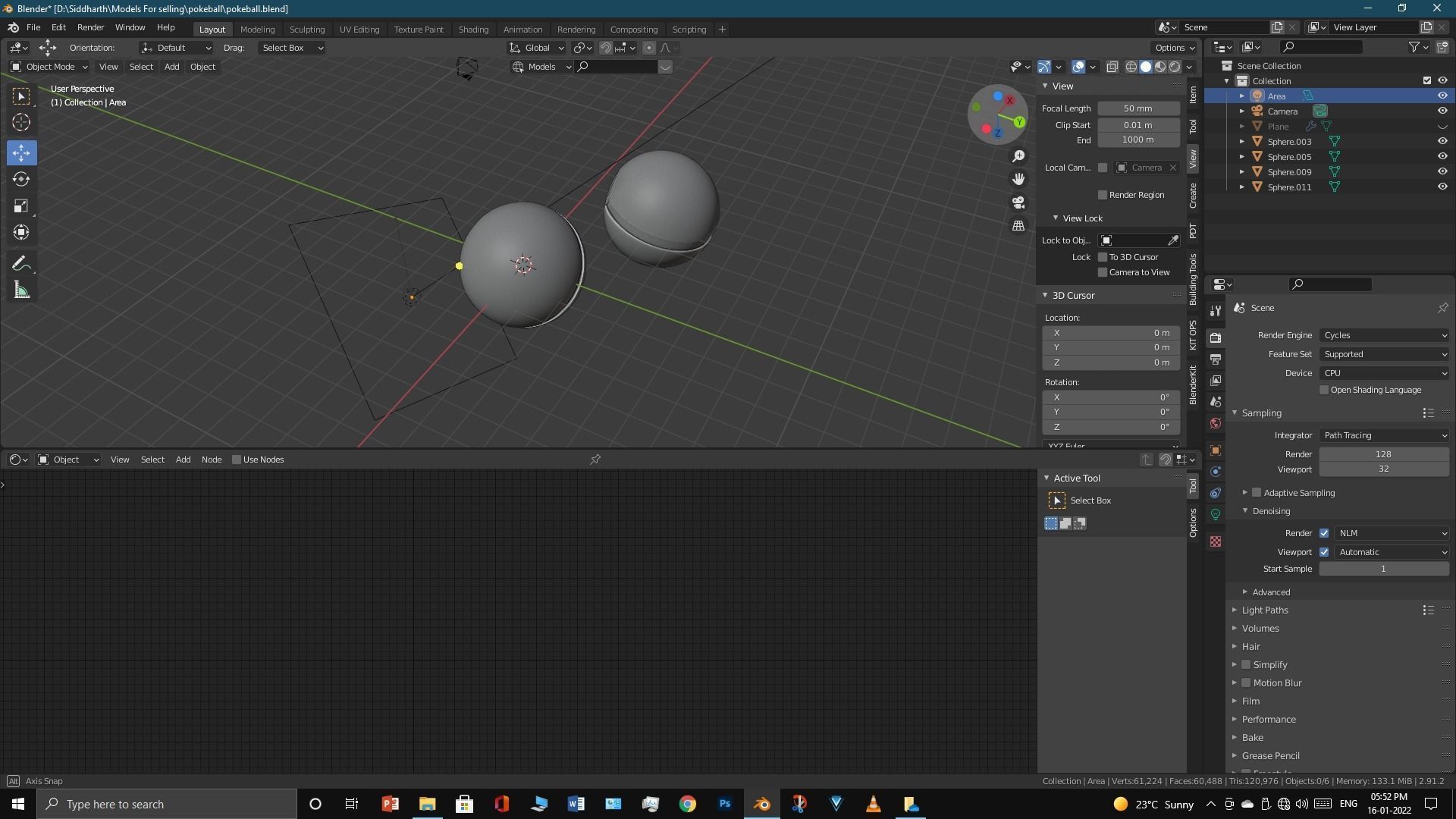Enable Lock To 3D Cursor checkbox
Image resolution: width=1456 pixels, height=819 pixels.
1103,257
